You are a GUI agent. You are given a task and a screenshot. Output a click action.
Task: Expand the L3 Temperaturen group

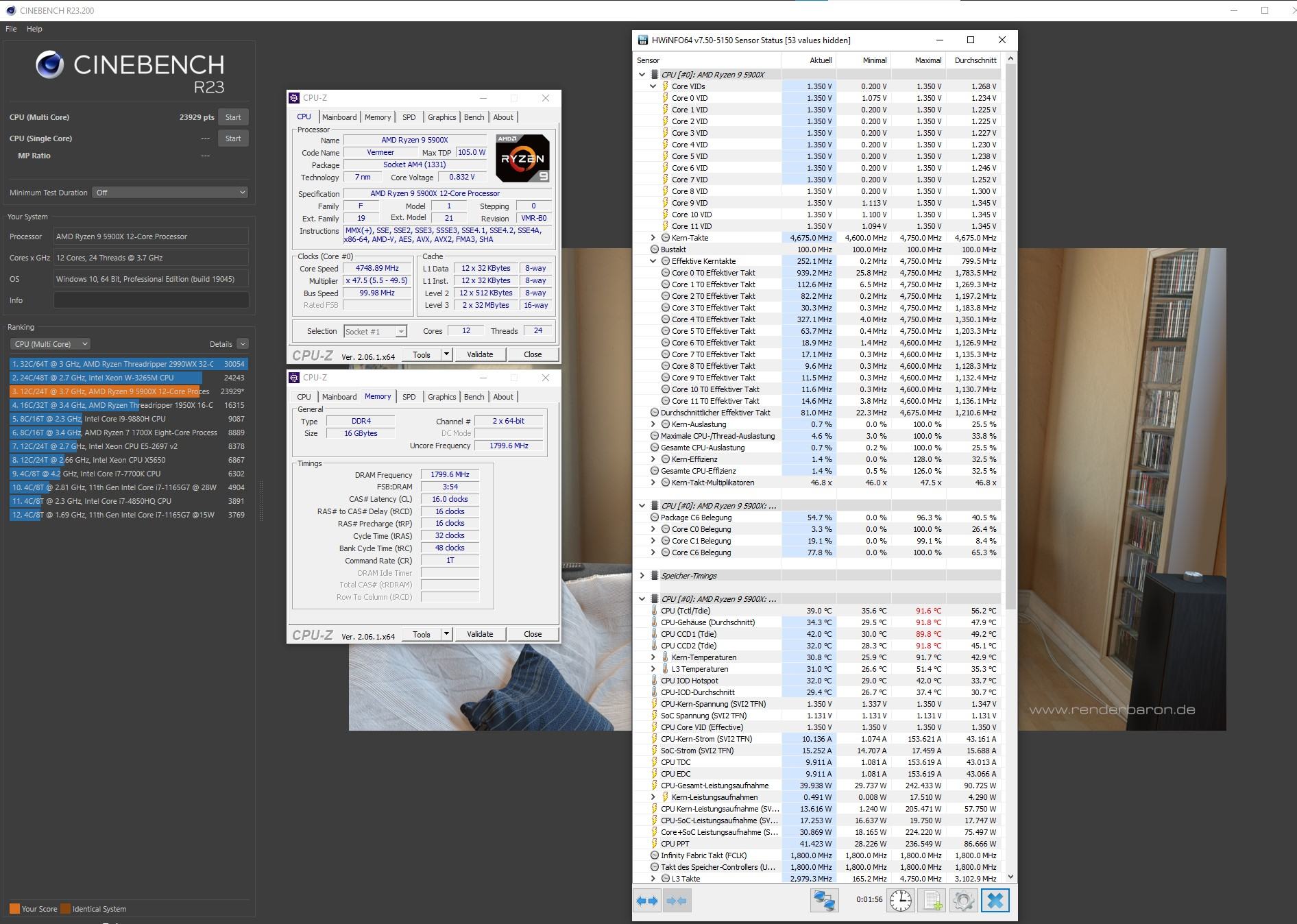[653, 669]
